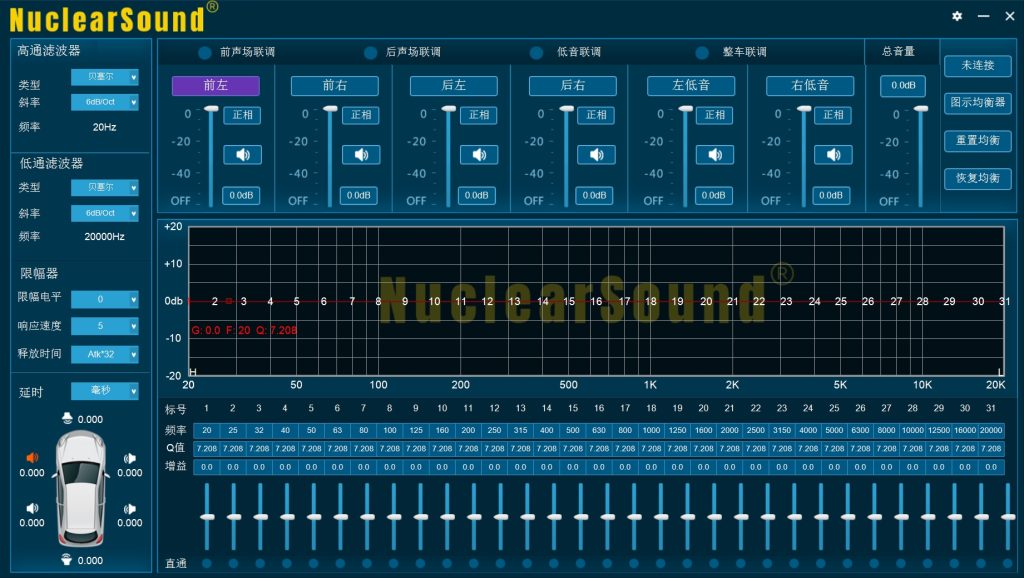Click 正相 phase button for 左低音
This screenshot has width=1024, height=578.
click(x=715, y=115)
